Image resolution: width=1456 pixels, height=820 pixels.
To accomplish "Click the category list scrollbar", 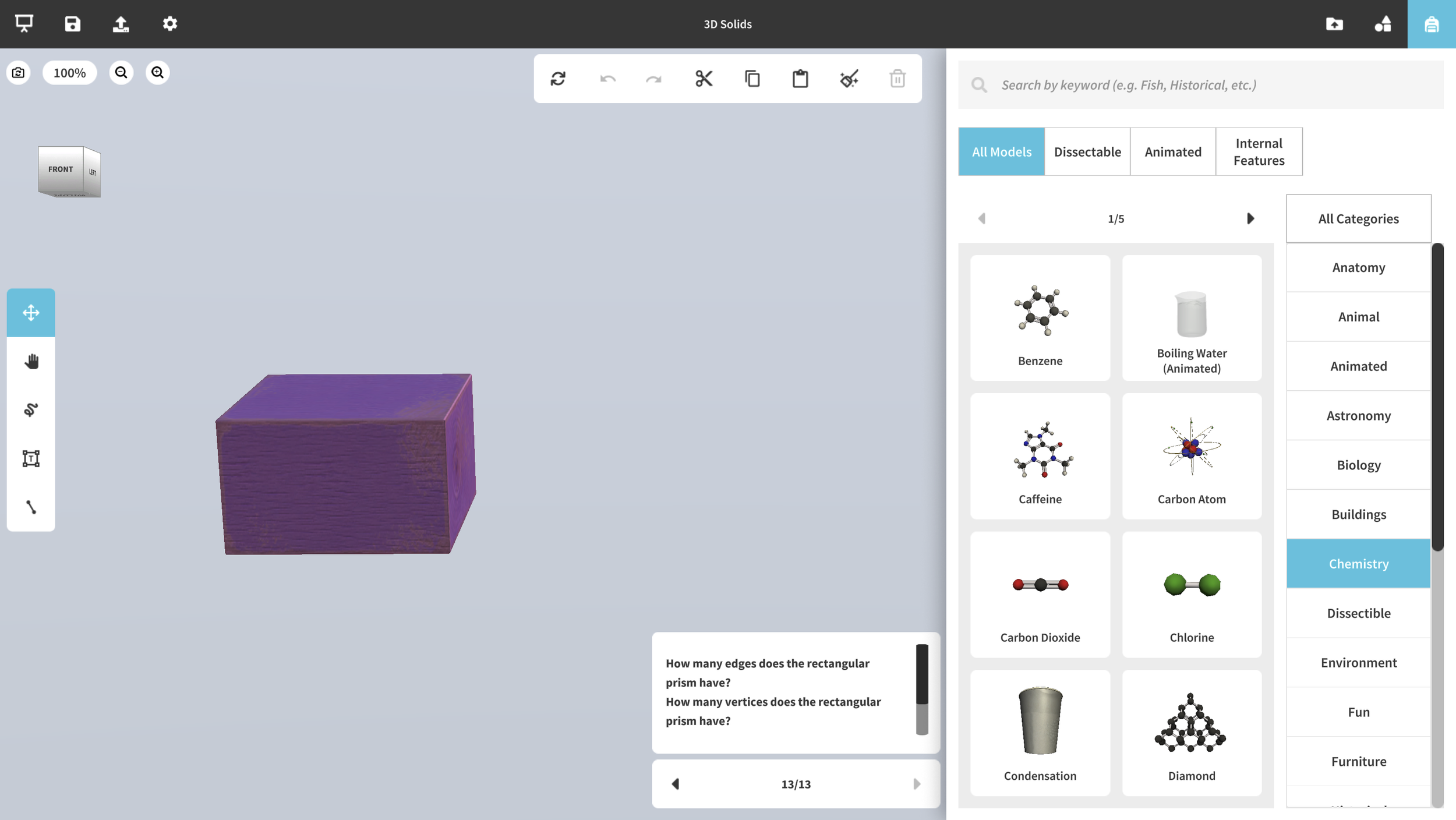I will click(x=1437, y=397).
